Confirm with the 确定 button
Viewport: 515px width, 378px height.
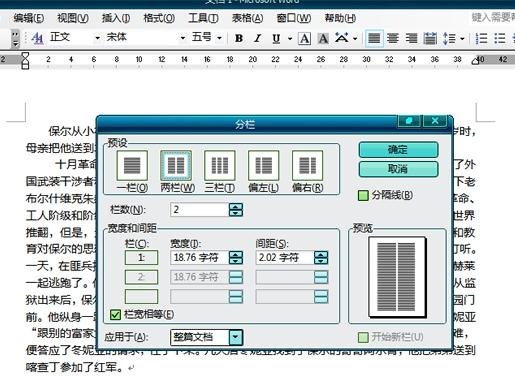398,150
